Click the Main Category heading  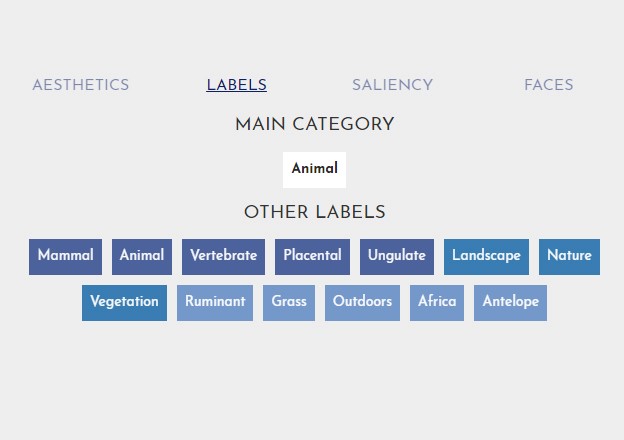point(314,125)
